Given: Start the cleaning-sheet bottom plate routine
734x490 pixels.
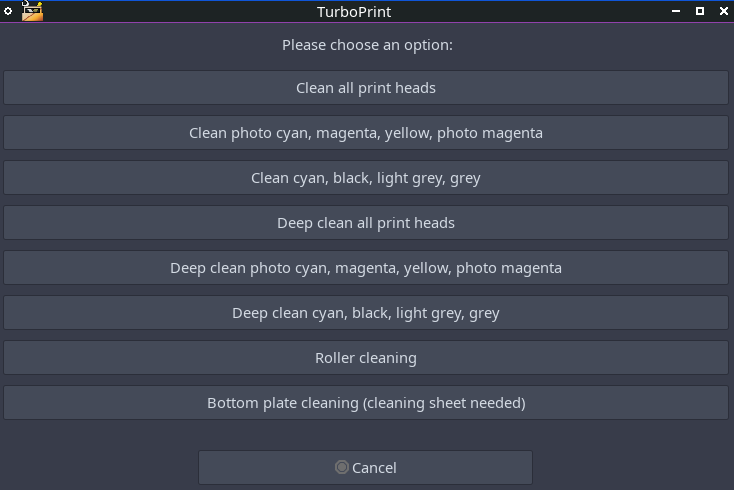Looking at the screenshot, I should (366, 403).
